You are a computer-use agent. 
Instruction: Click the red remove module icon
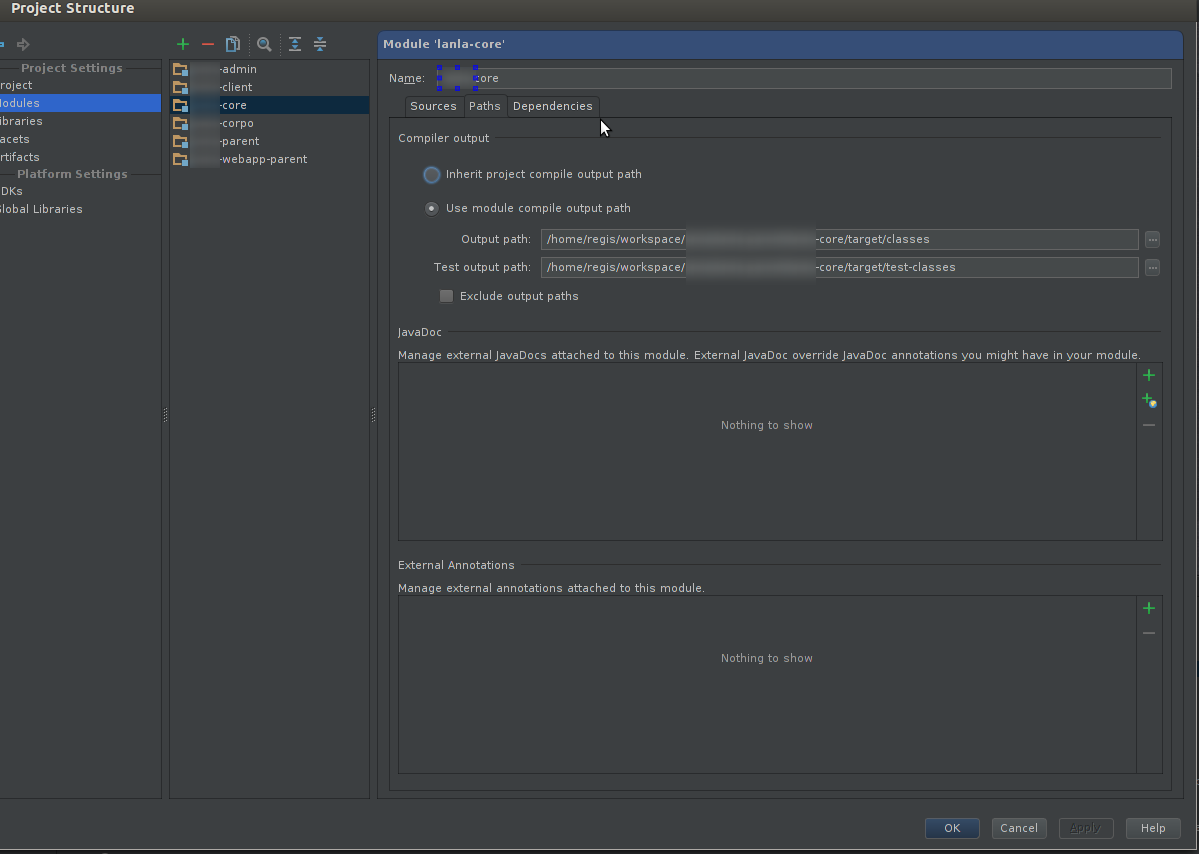[208, 44]
